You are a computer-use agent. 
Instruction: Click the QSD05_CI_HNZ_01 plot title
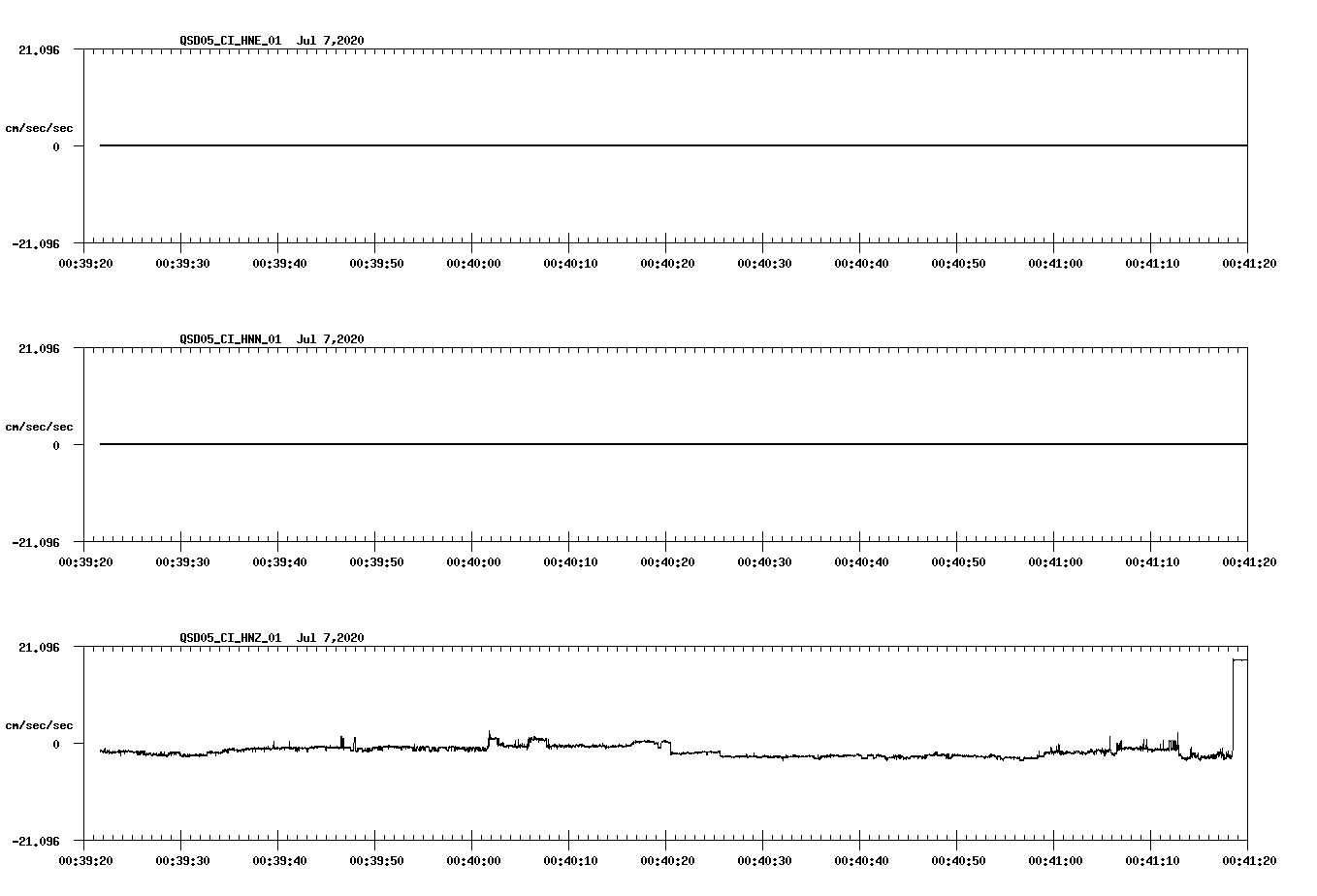pyautogui.click(x=272, y=637)
